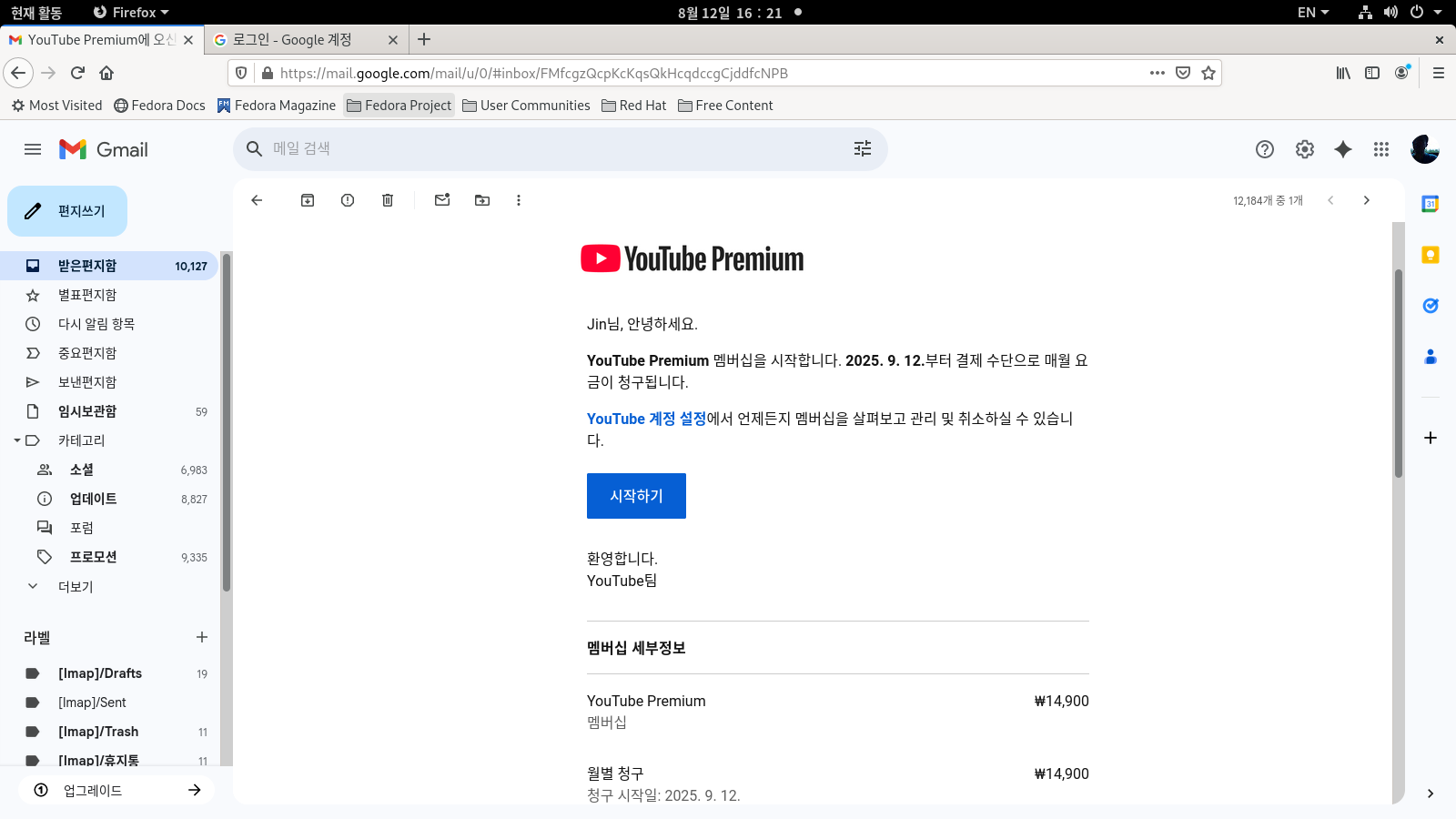The width and height of the screenshot is (1456, 819).
Task: Open the YouTube 계정 설정 link
Action: [x=646, y=419]
